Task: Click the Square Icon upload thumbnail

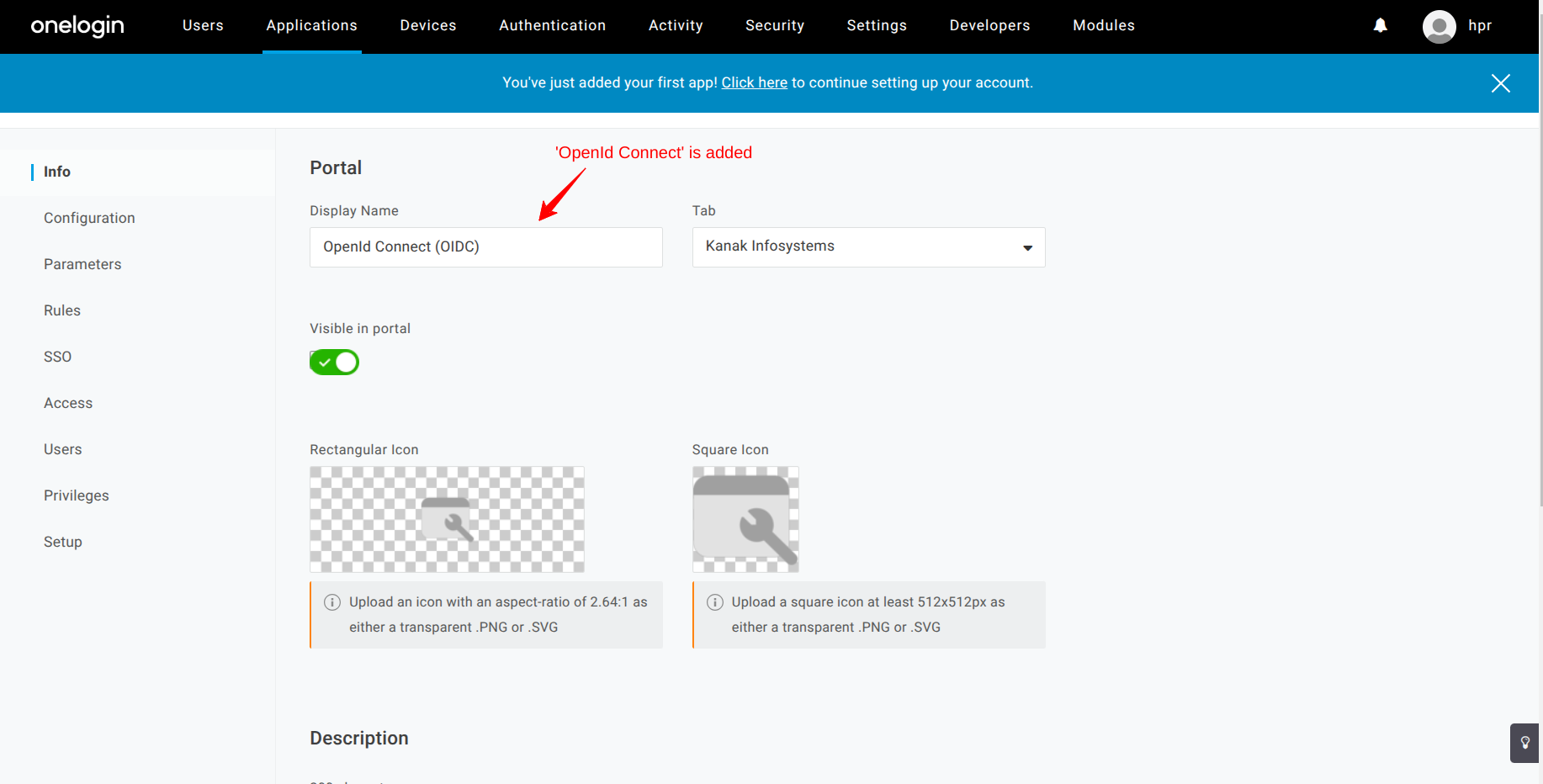Action: [745, 520]
